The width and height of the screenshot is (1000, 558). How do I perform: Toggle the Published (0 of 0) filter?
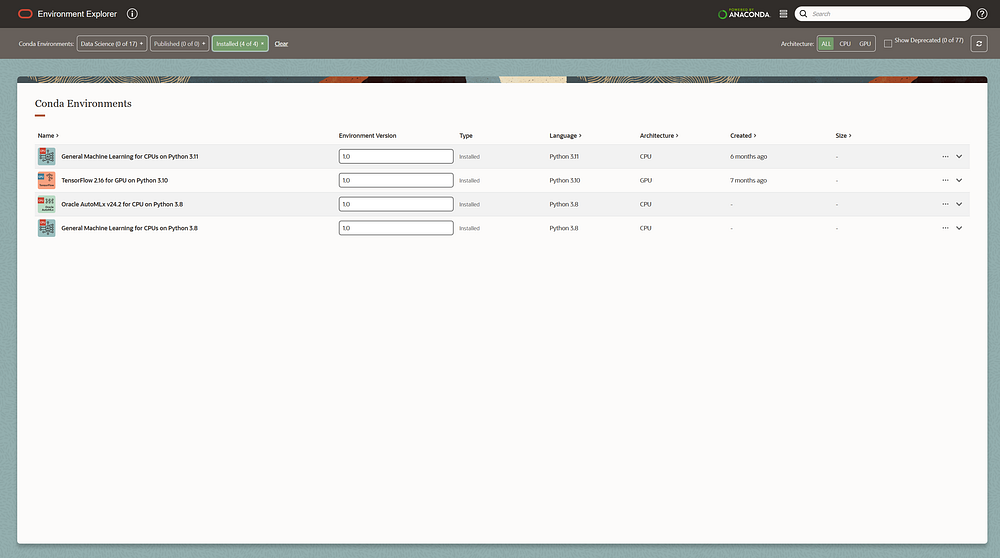coord(179,43)
